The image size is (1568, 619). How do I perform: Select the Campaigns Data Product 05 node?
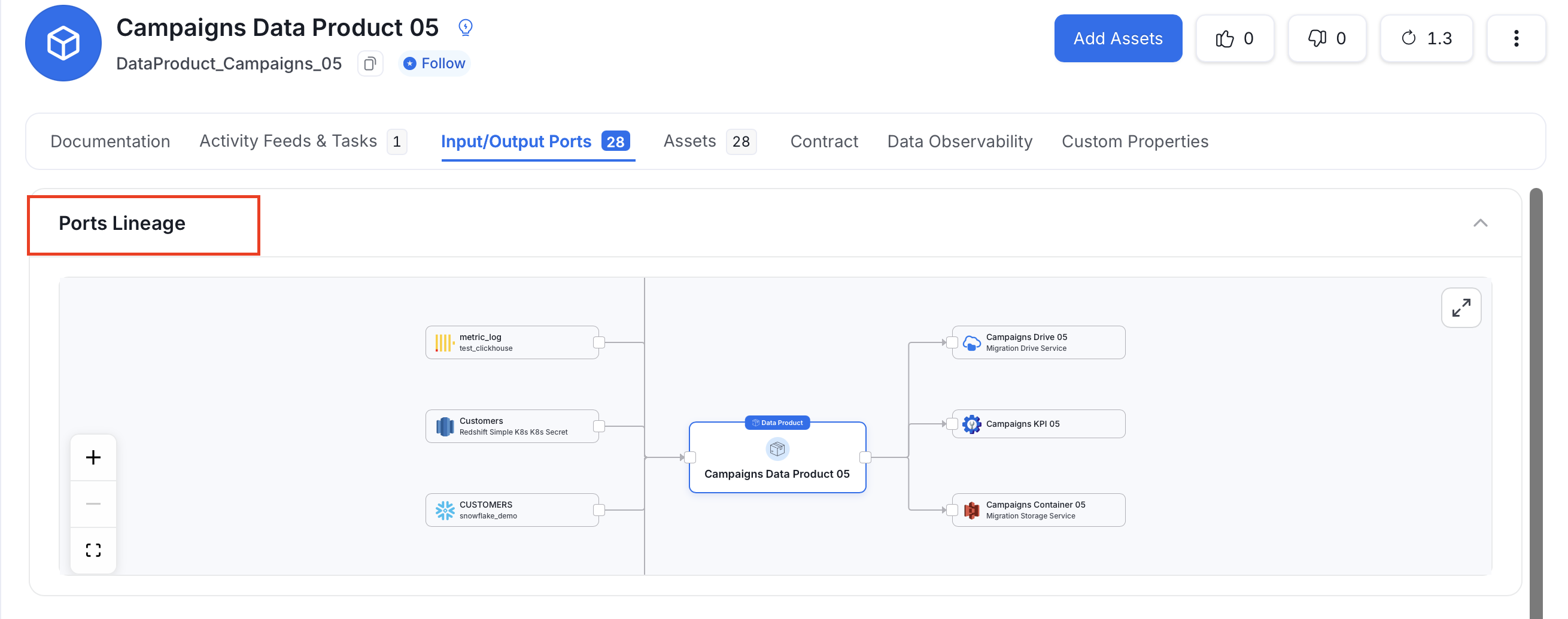coord(777,457)
